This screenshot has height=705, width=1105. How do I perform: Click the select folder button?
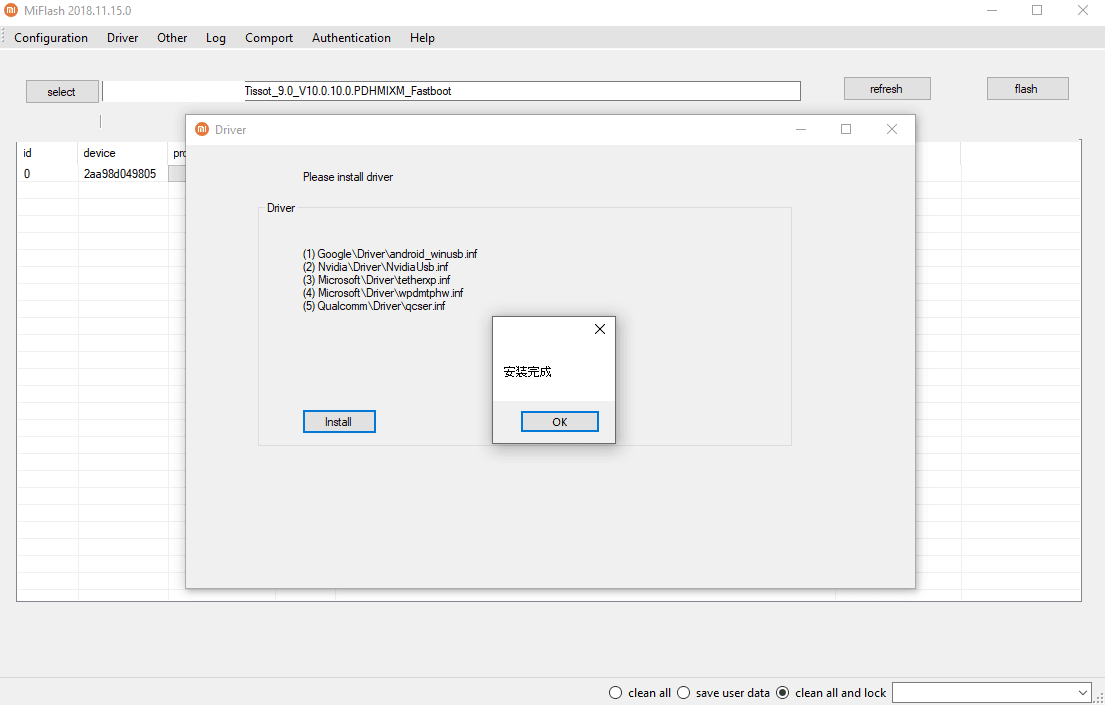click(x=62, y=92)
